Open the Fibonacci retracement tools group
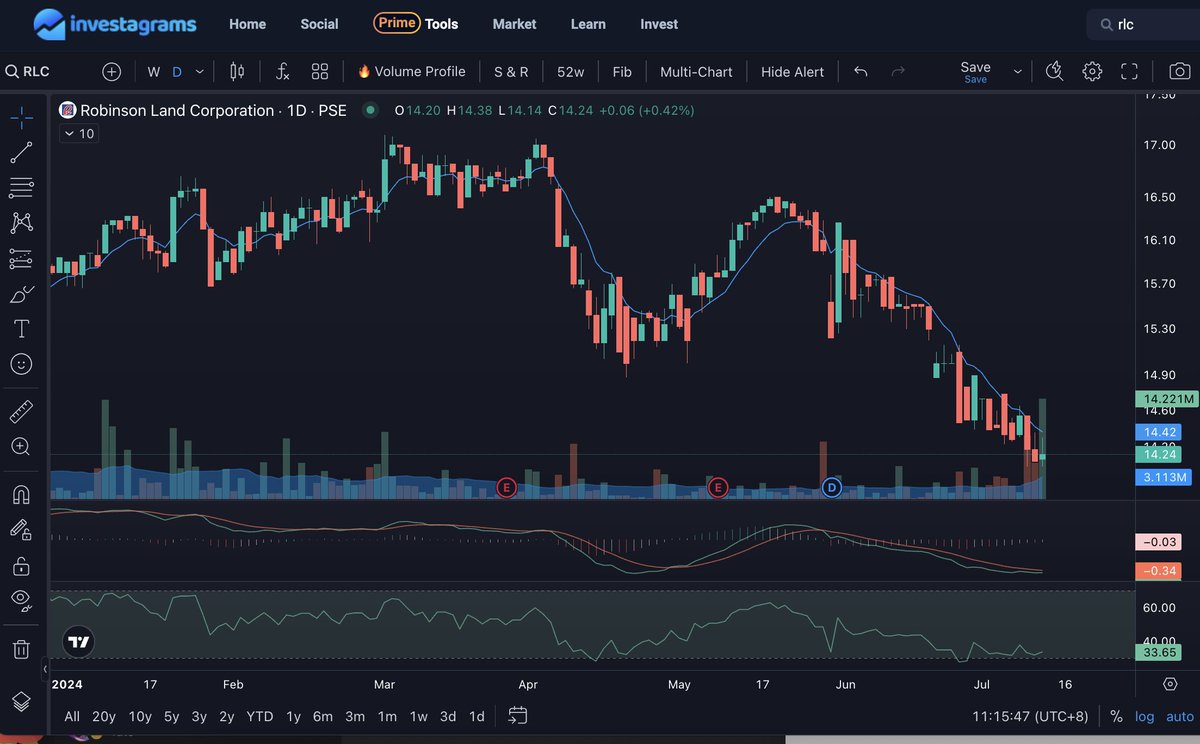Screen dimensions: 1200x744 coord(21,187)
